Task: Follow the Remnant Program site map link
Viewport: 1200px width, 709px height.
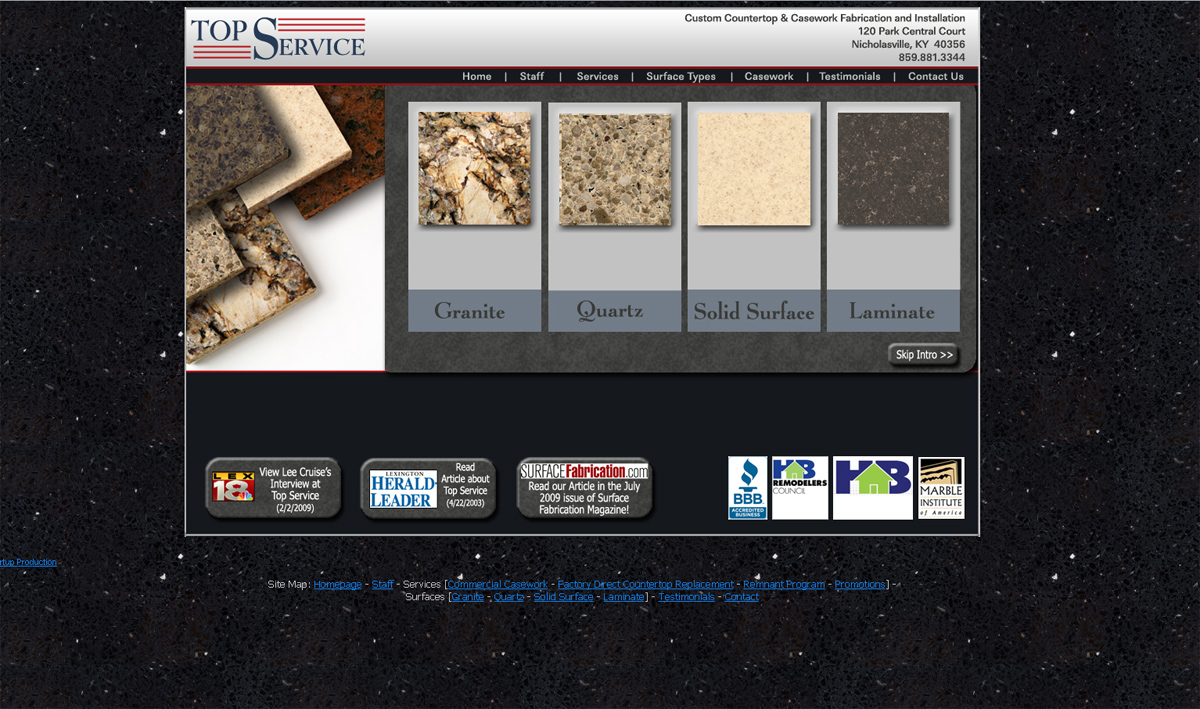Action: coord(784,585)
